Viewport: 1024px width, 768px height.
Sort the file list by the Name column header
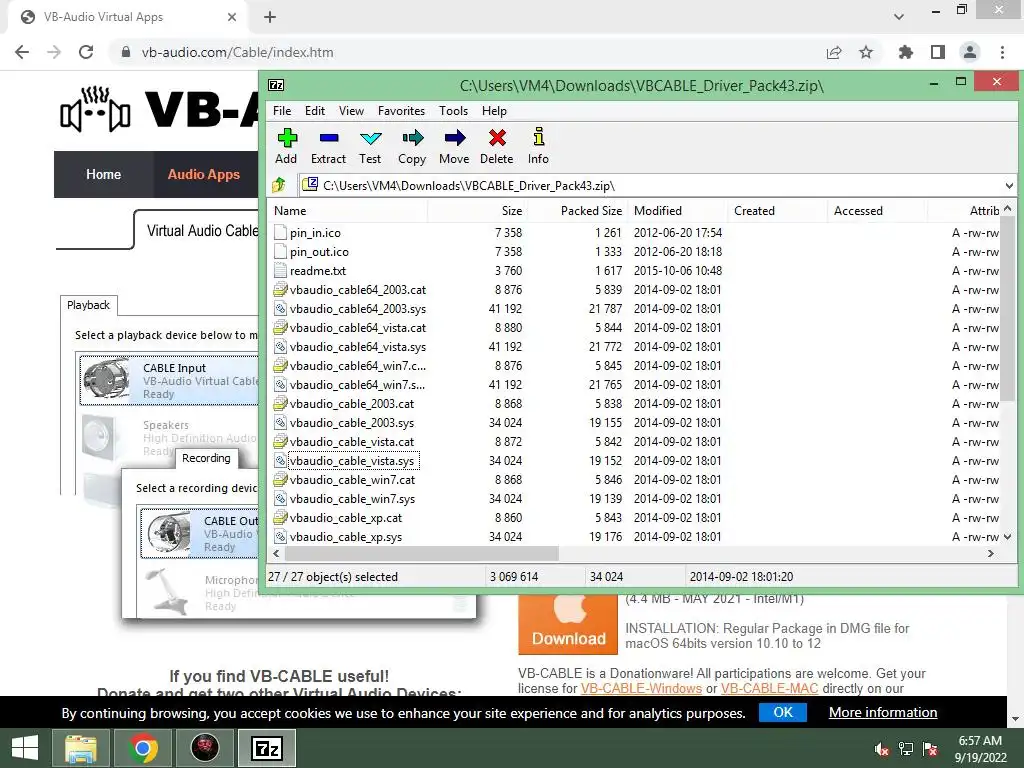click(x=349, y=211)
